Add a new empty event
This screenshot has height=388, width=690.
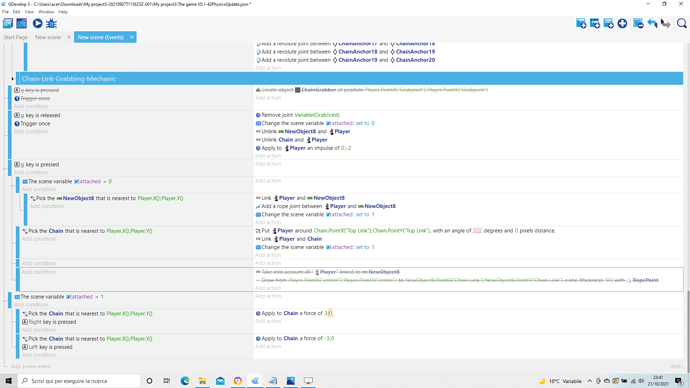[581, 23]
